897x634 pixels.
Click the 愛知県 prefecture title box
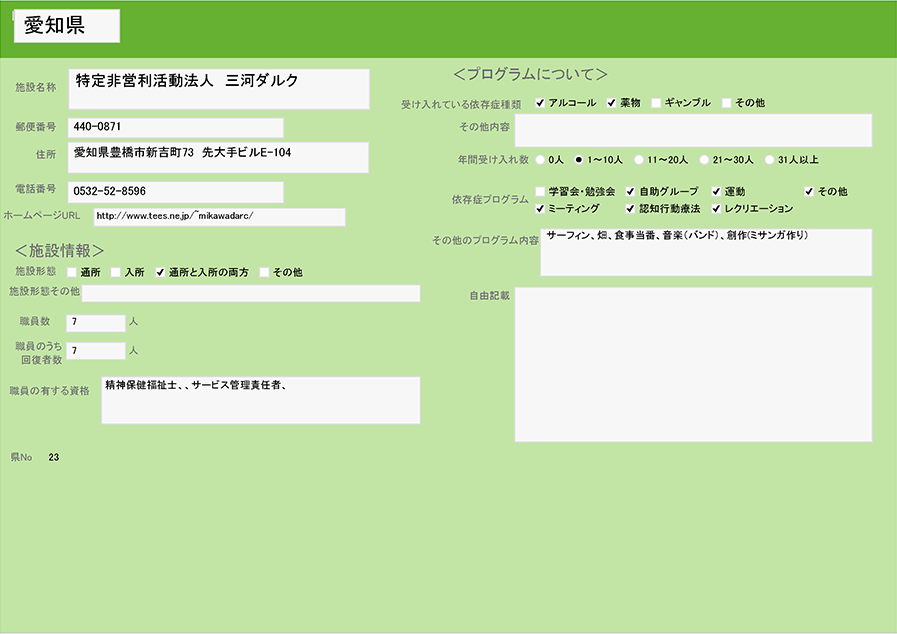[x=67, y=27]
